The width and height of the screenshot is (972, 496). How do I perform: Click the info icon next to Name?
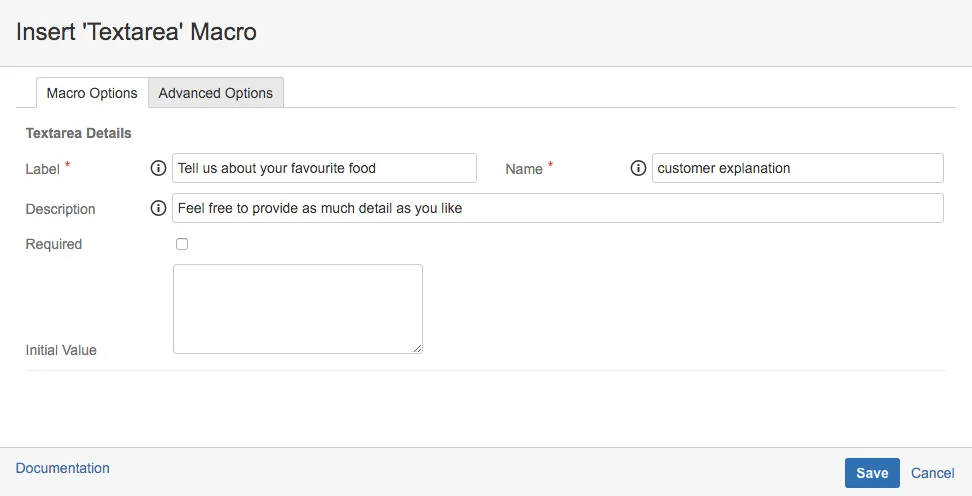[x=638, y=168]
